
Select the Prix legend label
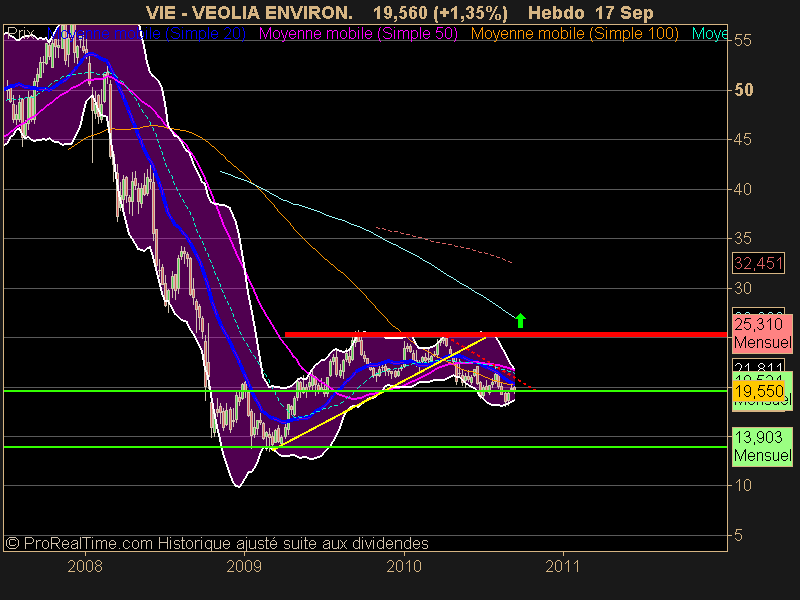(x=21, y=34)
